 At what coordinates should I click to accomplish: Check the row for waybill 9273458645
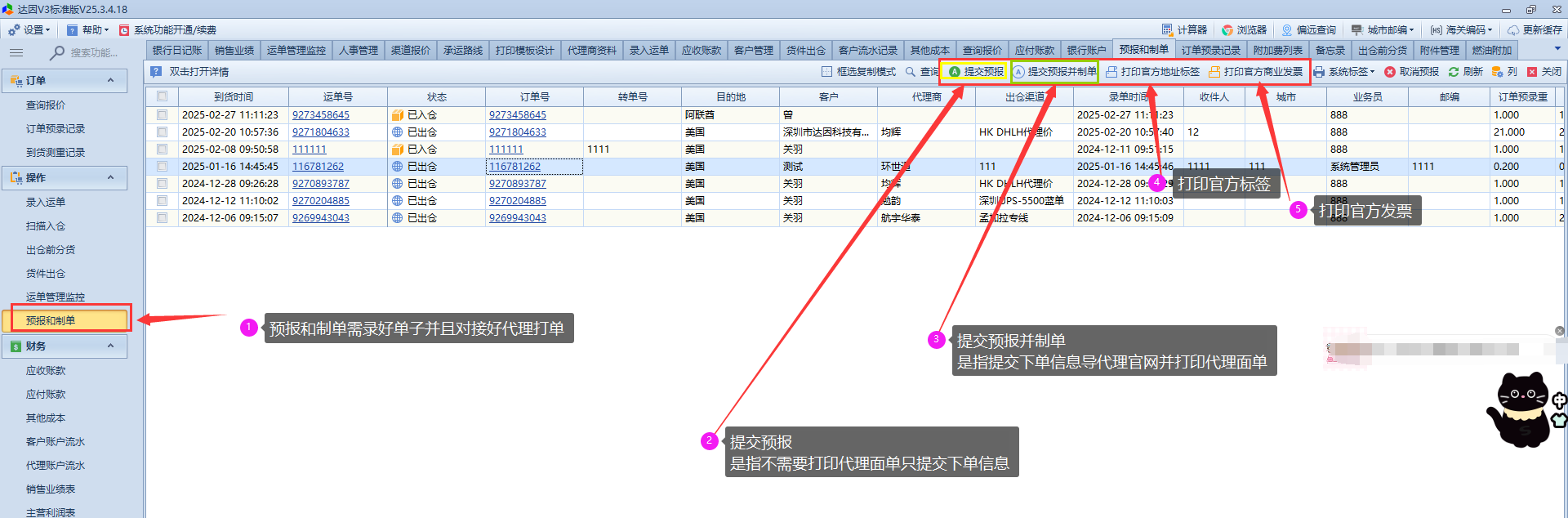coord(162,115)
